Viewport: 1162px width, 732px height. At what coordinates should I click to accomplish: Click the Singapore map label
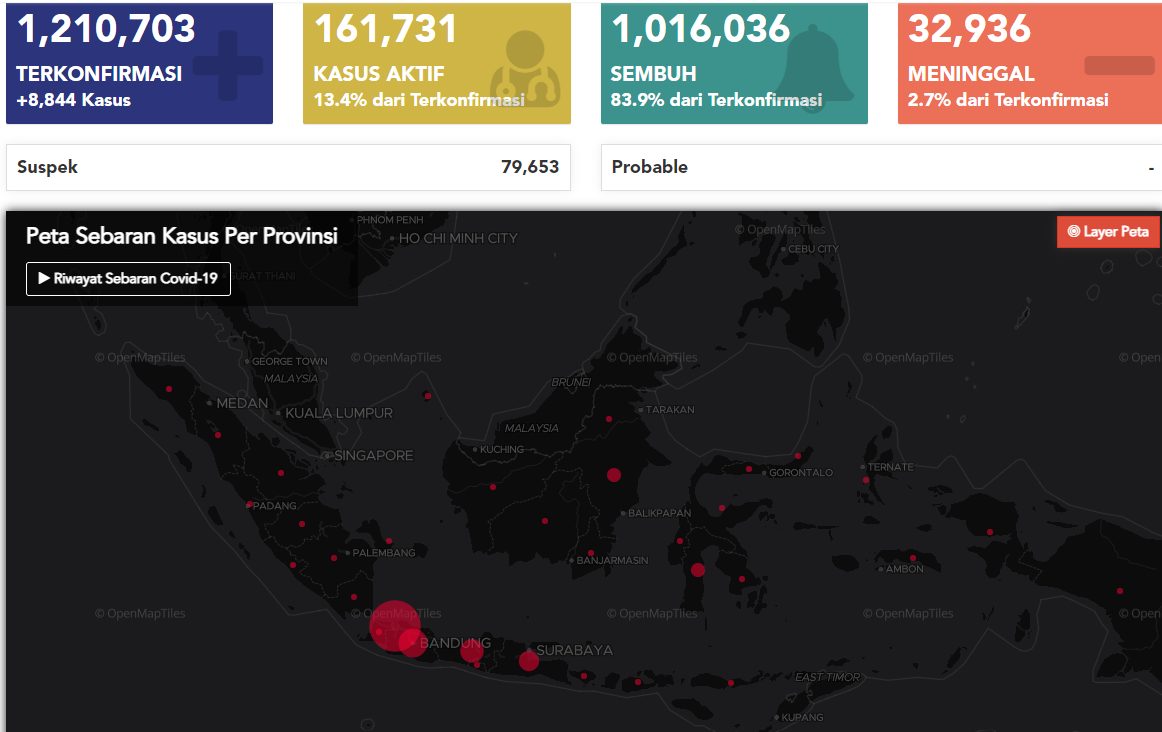[x=374, y=456]
